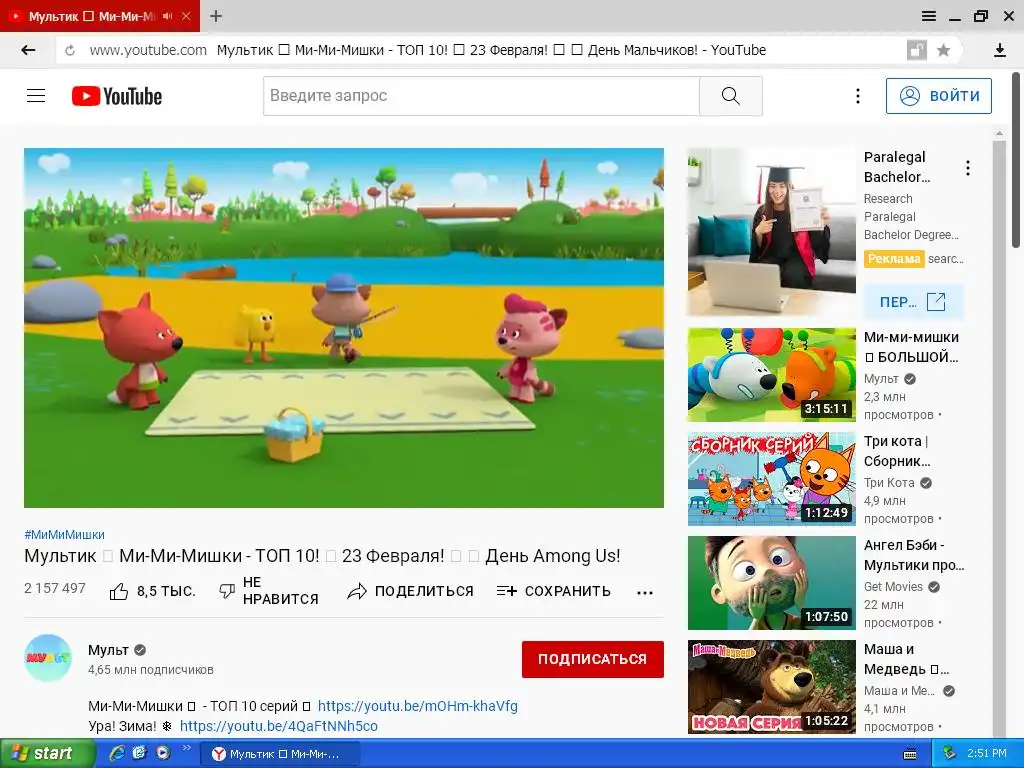Click the Три кота Сборник video title
This screenshot has width=1024, height=768.
click(x=897, y=451)
